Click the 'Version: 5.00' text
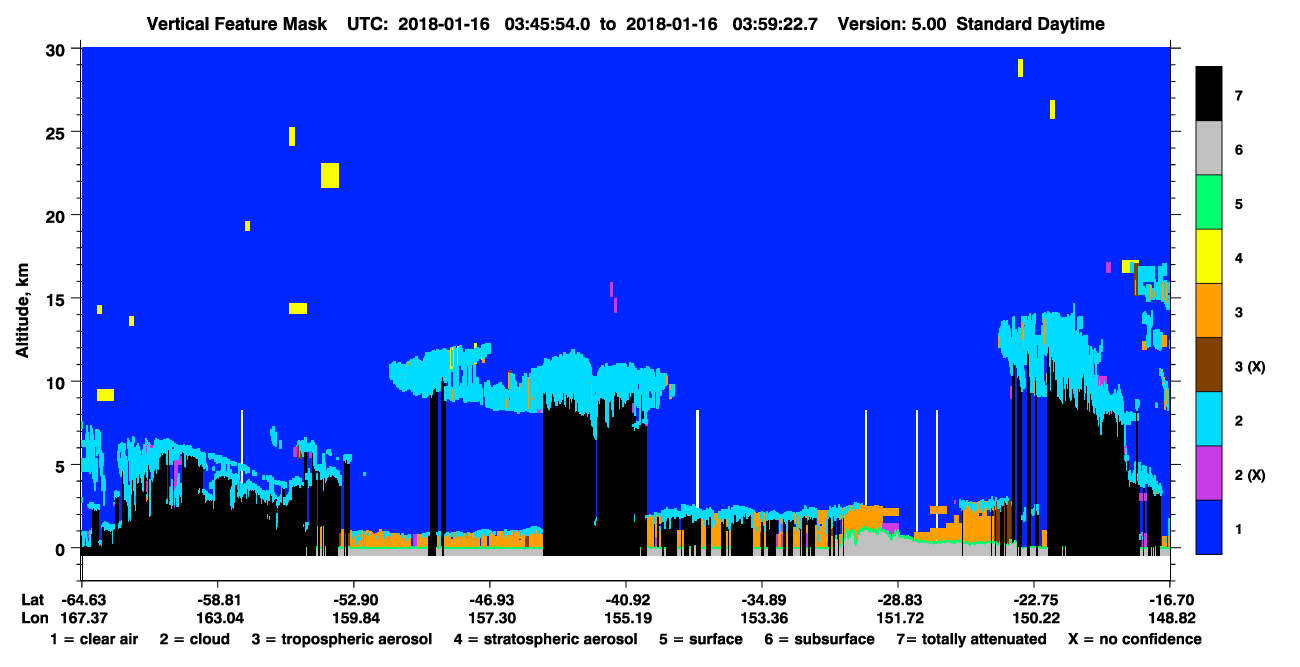The image size is (1300, 667). click(892, 24)
